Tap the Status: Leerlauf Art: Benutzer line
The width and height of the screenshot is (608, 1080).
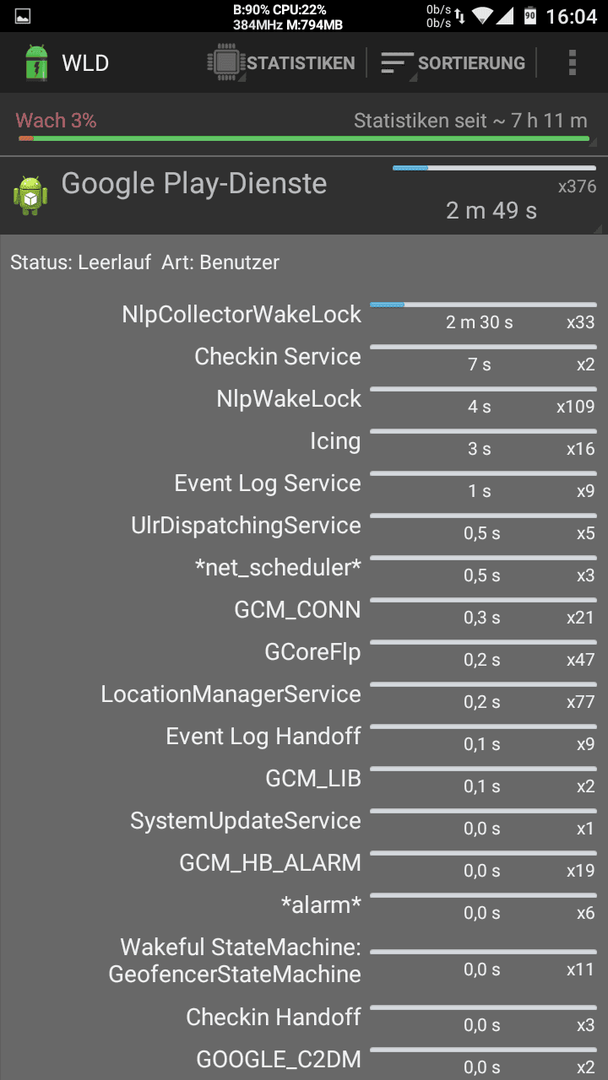tap(145, 262)
